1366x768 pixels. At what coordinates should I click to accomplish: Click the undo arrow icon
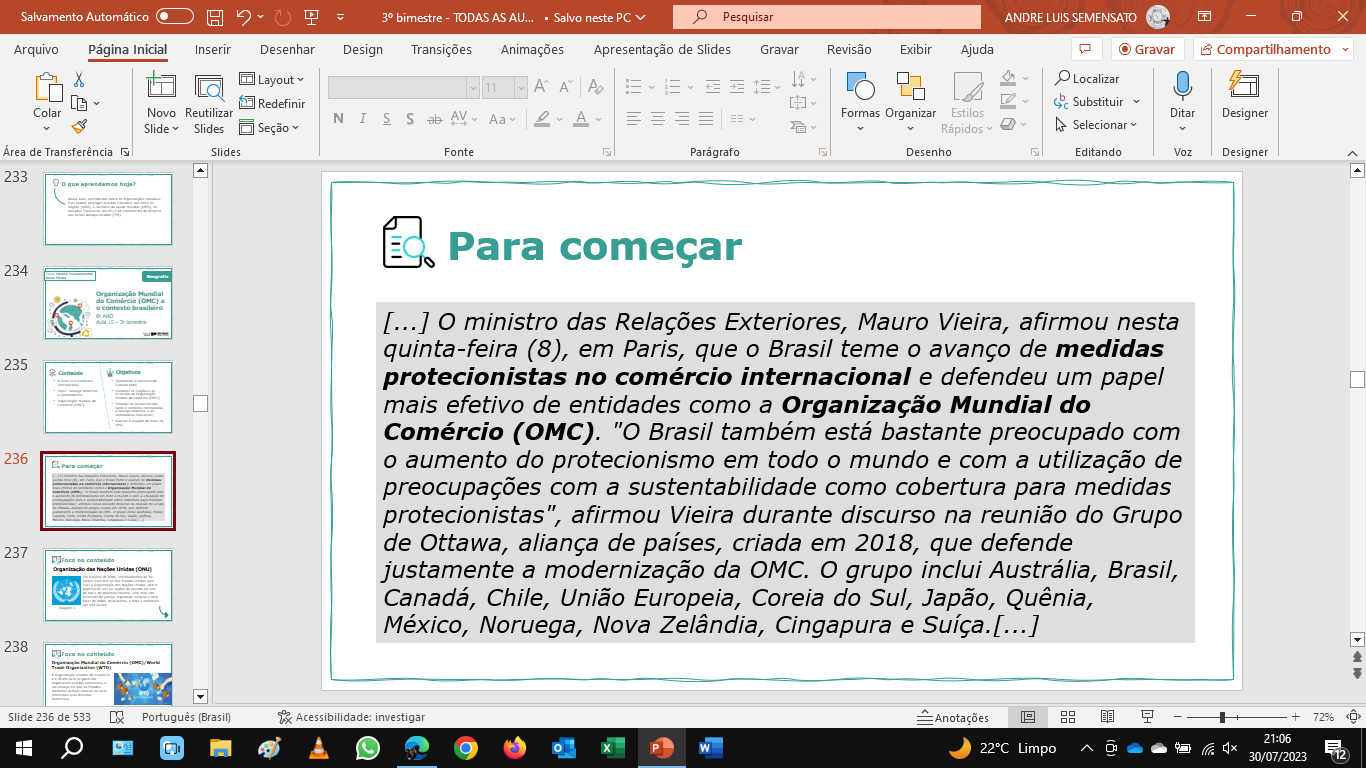pos(244,17)
